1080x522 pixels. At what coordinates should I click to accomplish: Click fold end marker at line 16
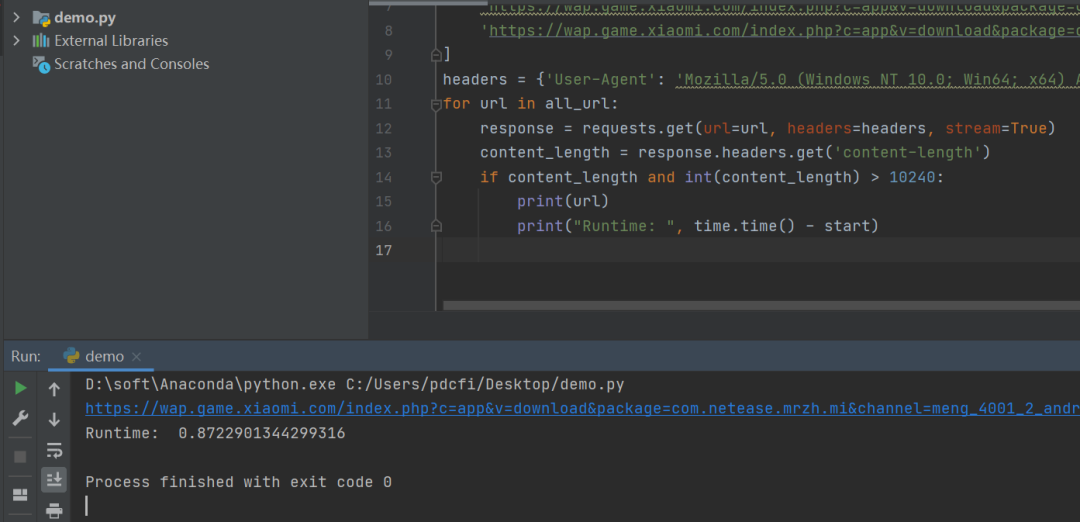(435, 226)
